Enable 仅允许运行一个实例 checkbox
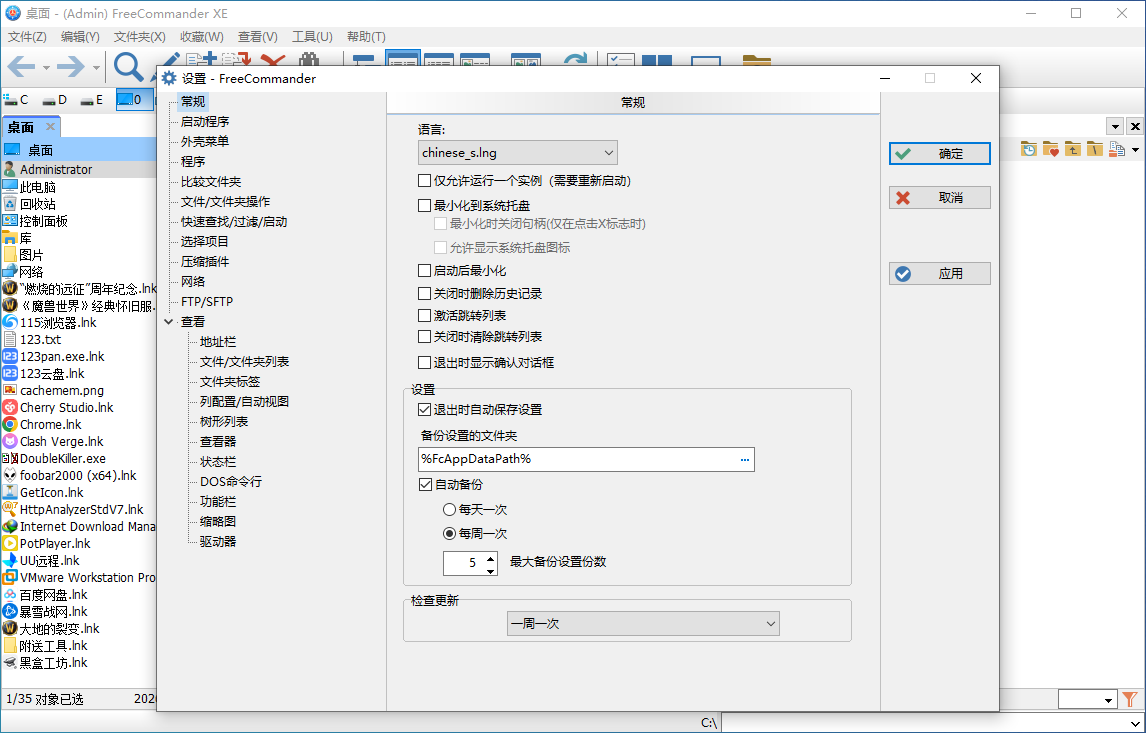 point(425,180)
